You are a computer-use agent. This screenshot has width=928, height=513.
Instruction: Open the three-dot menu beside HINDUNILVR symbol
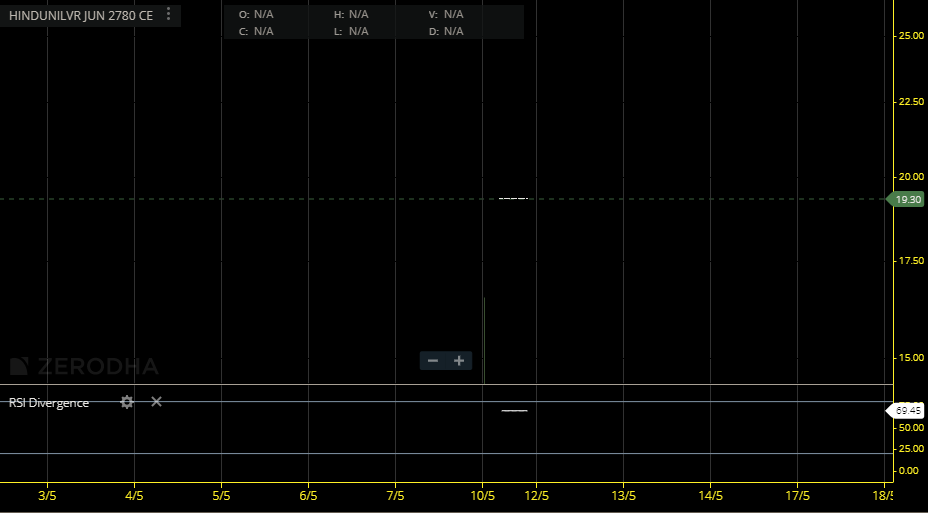point(169,14)
